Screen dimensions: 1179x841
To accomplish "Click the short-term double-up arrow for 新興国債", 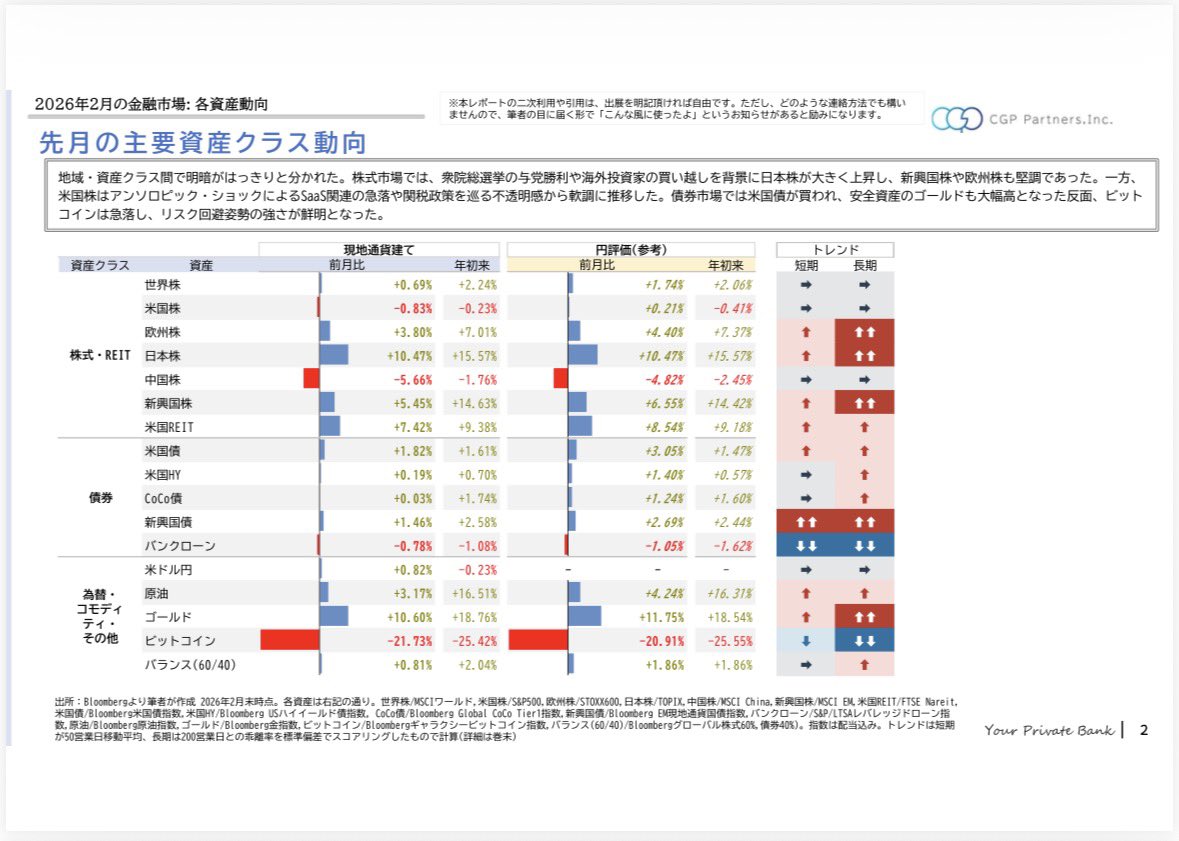I will point(805,522).
